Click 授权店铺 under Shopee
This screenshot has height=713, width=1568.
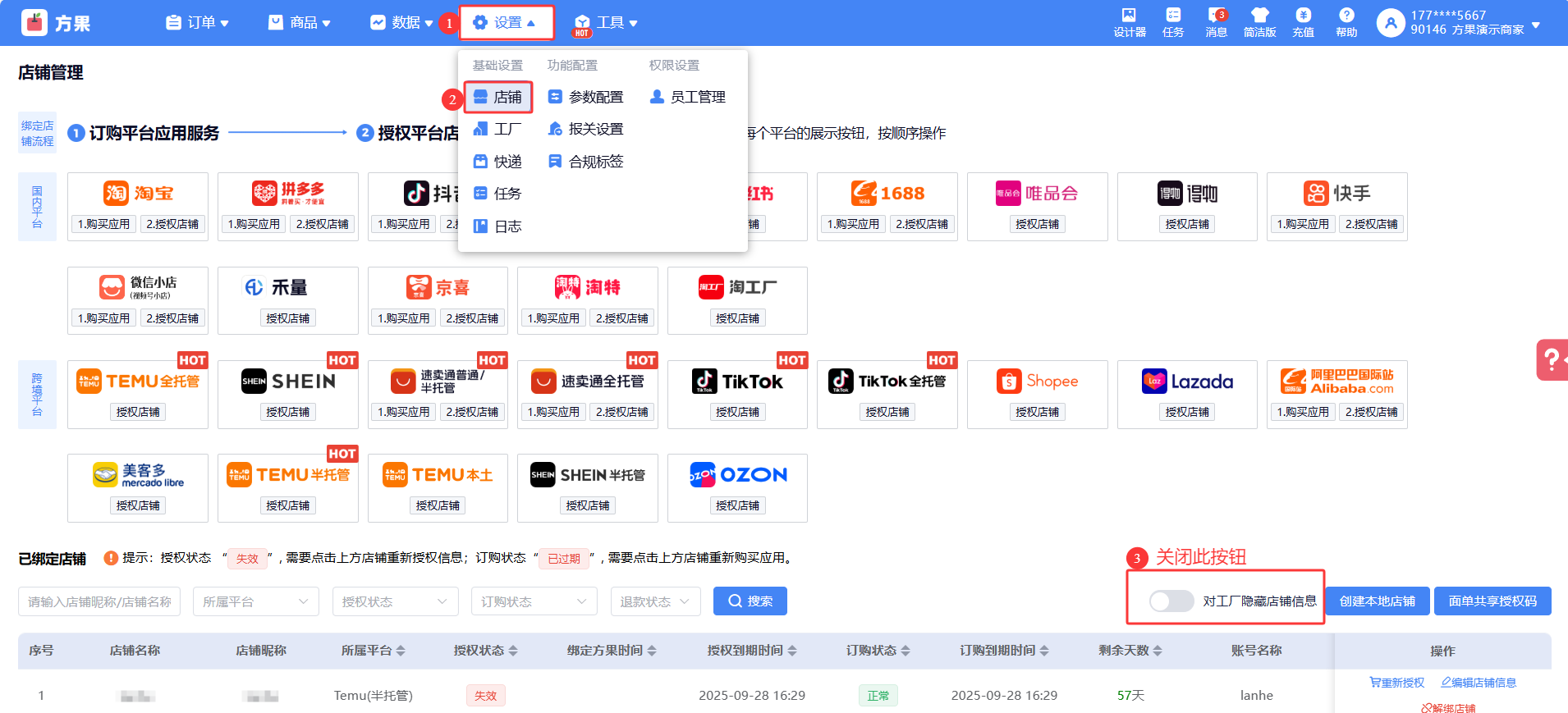click(x=1037, y=412)
